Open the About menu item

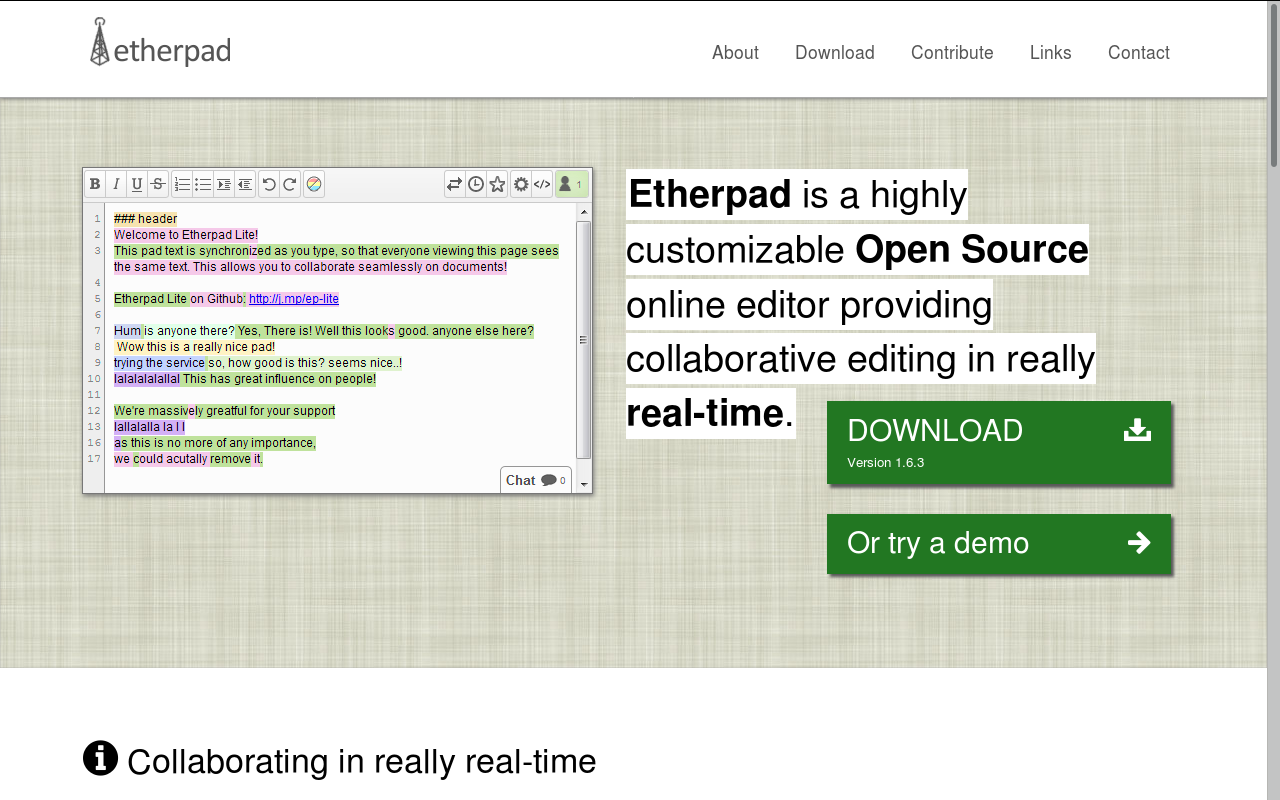click(735, 53)
